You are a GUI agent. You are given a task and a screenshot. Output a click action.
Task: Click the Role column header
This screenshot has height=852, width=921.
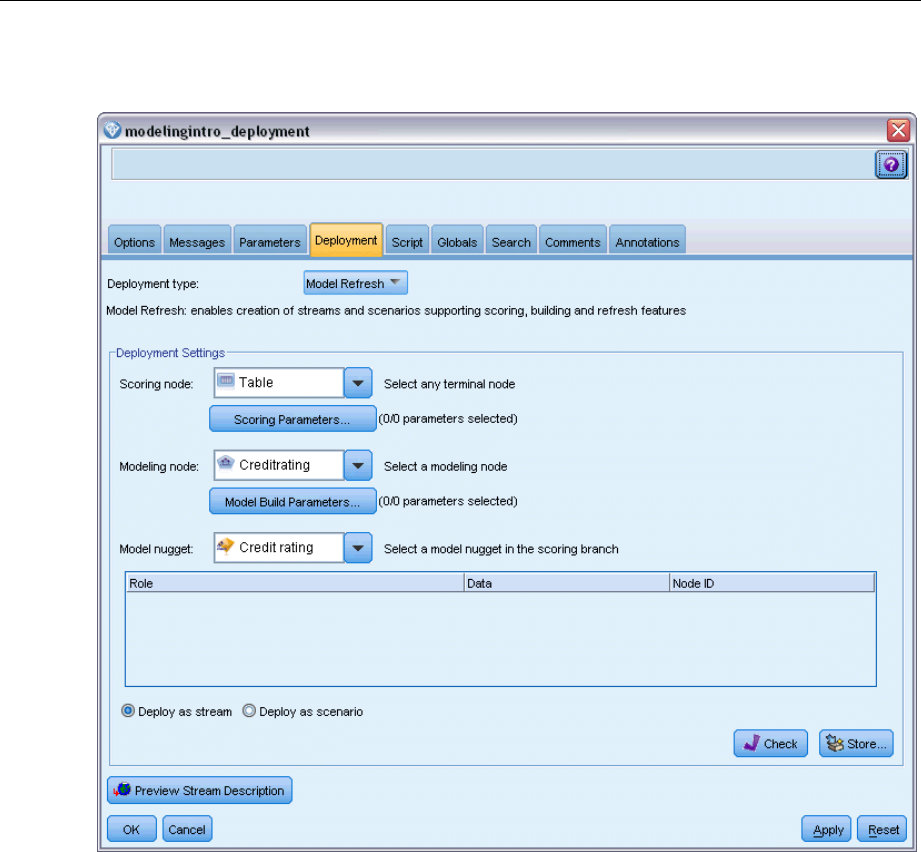coord(294,582)
